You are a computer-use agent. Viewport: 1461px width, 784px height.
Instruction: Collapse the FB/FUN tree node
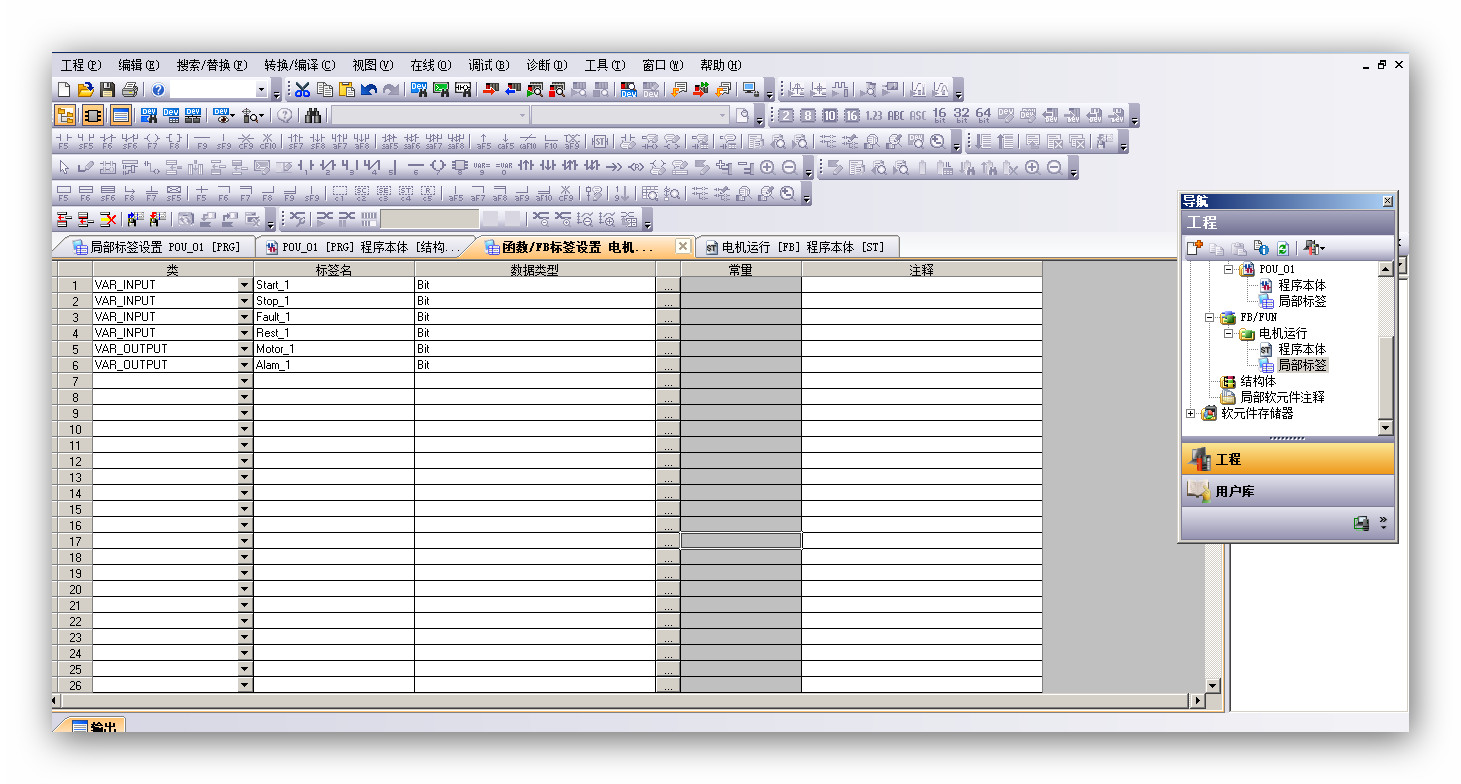click(1211, 317)
